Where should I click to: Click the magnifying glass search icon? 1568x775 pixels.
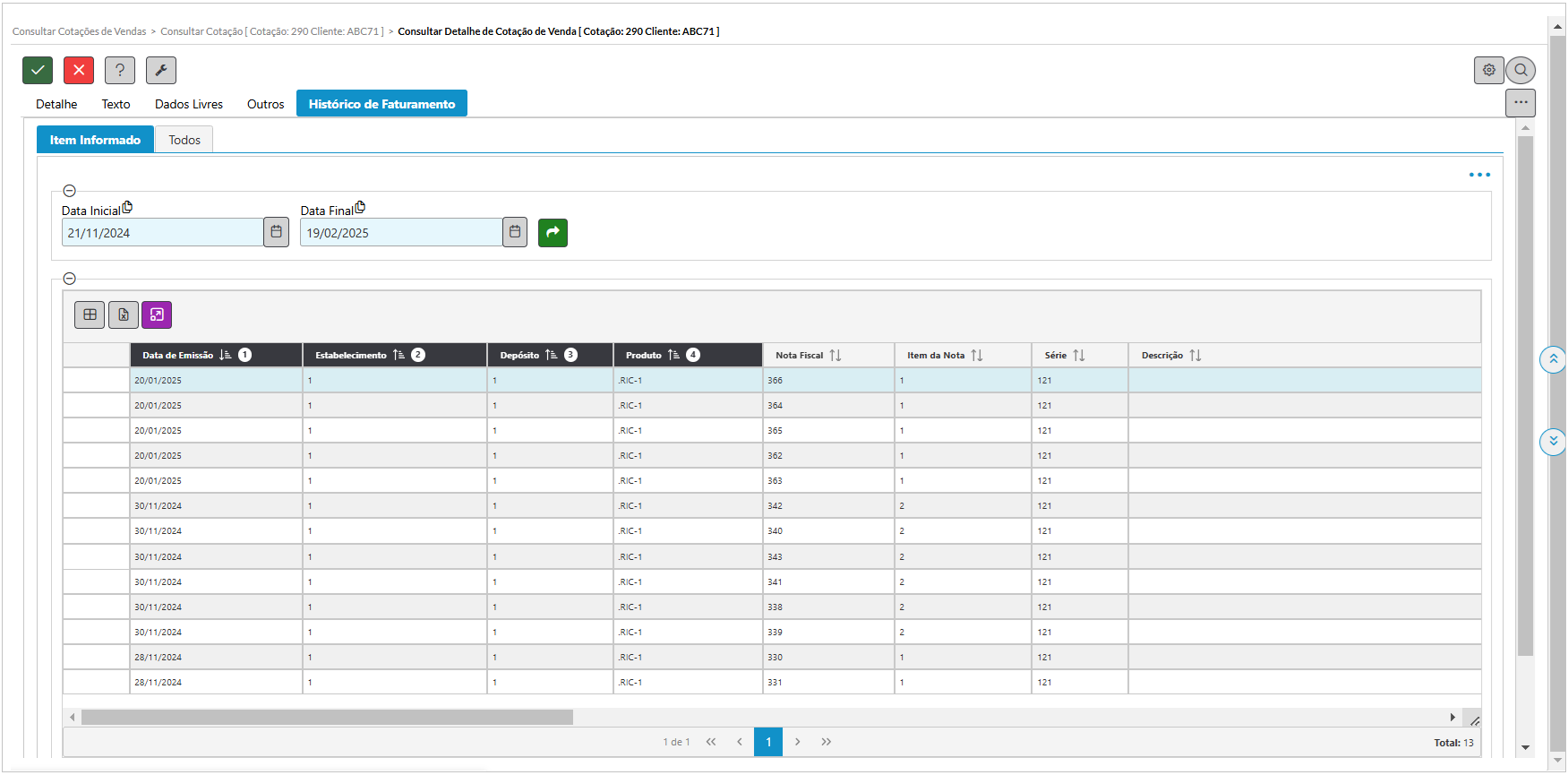click(x=1521, y=70)
